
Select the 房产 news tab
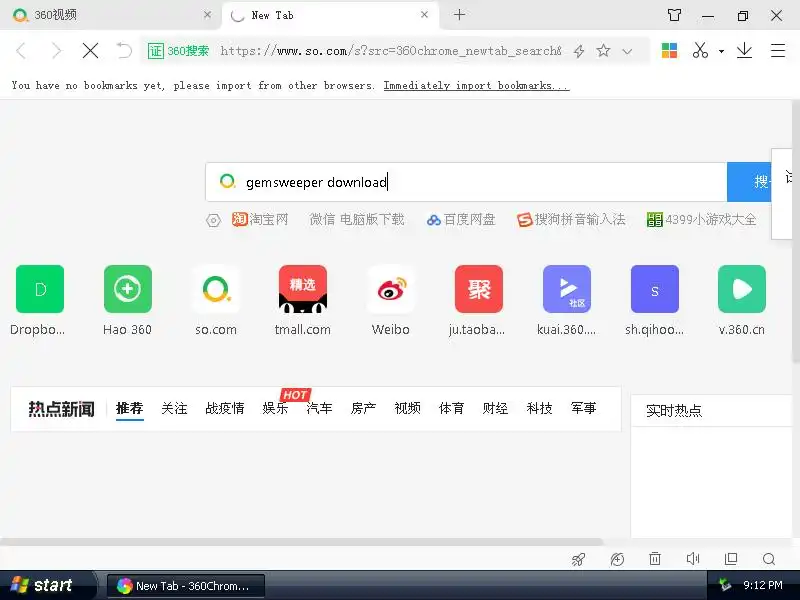363,408
